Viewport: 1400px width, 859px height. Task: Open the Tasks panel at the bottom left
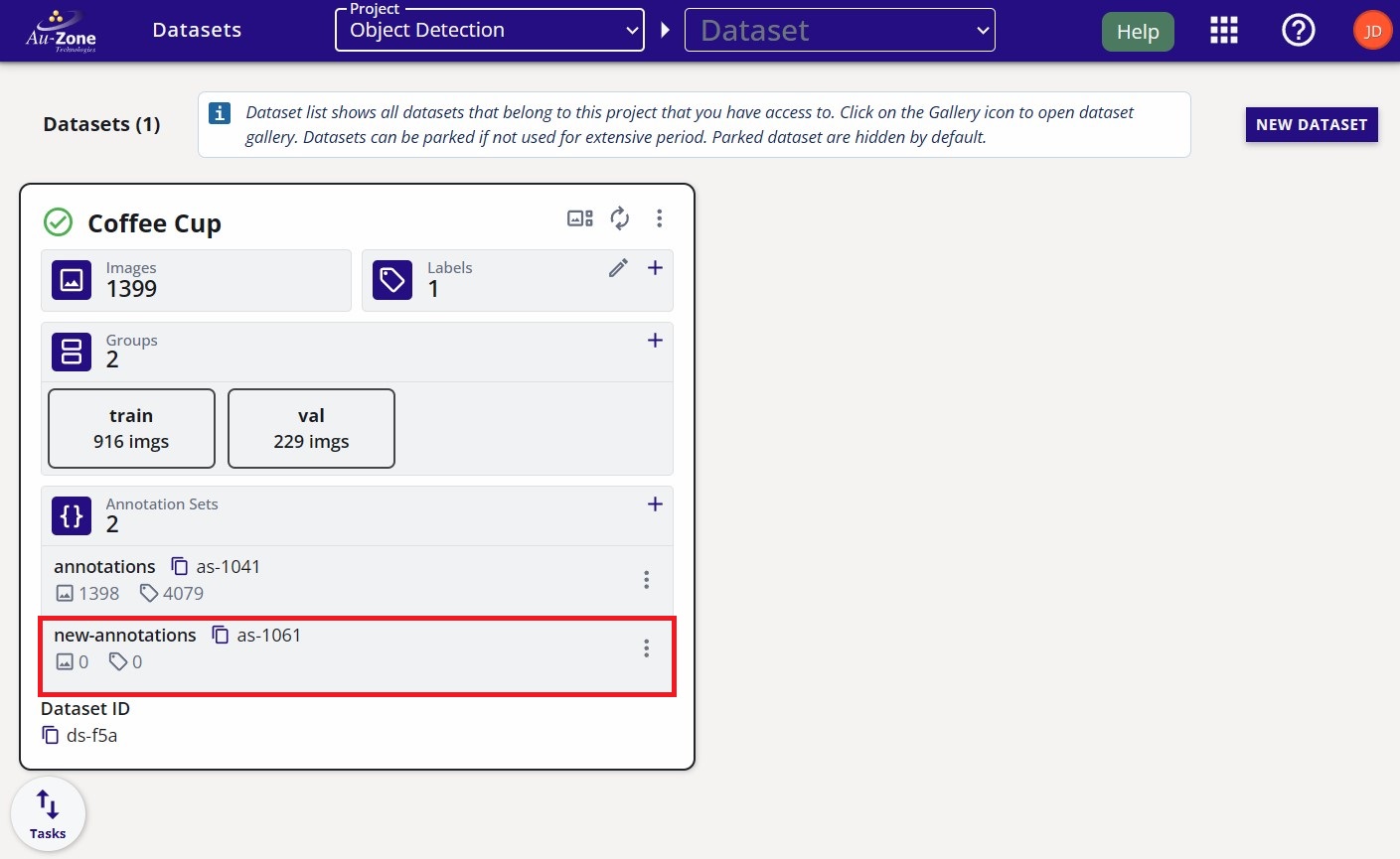point(47,812)
